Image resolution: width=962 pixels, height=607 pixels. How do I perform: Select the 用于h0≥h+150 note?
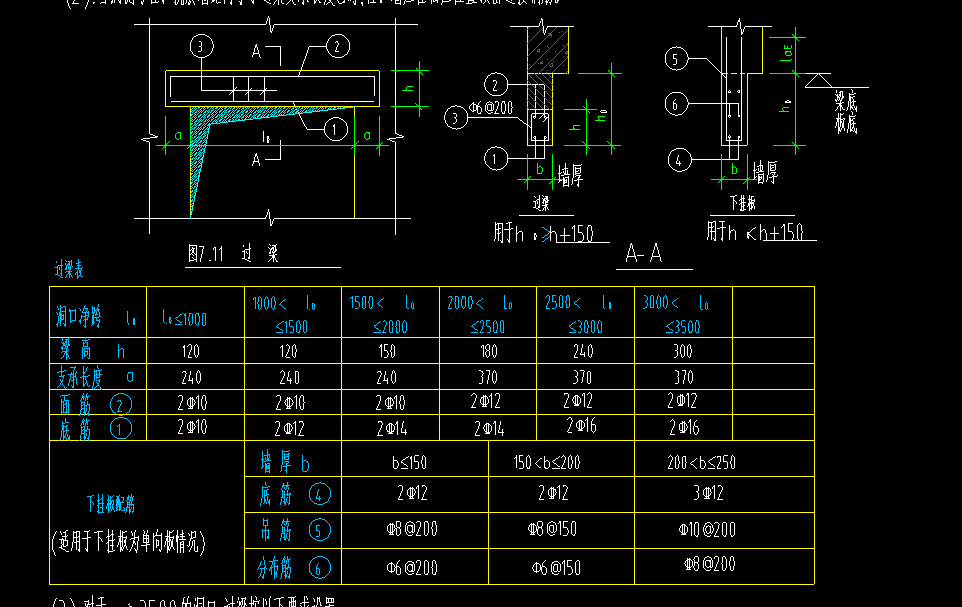[544, 233]
